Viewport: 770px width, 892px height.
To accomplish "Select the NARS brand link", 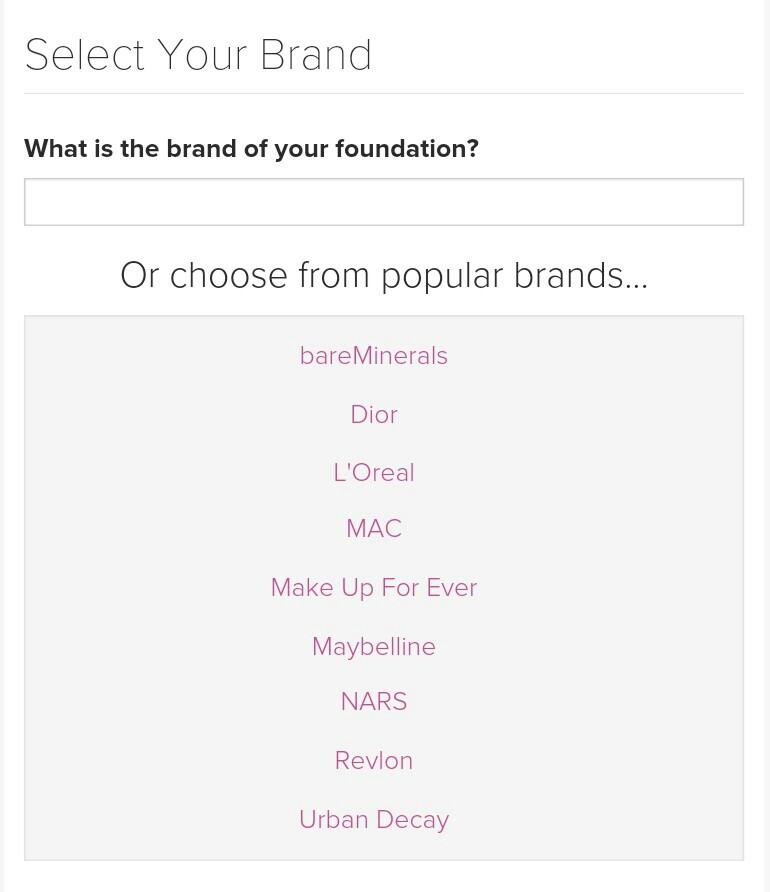I will click(374, 702).
